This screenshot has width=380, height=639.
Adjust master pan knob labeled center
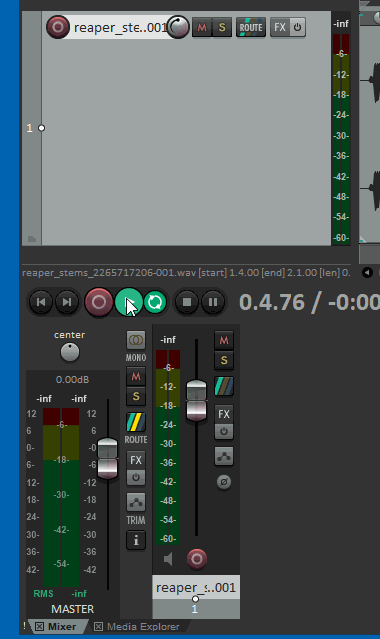70,352
